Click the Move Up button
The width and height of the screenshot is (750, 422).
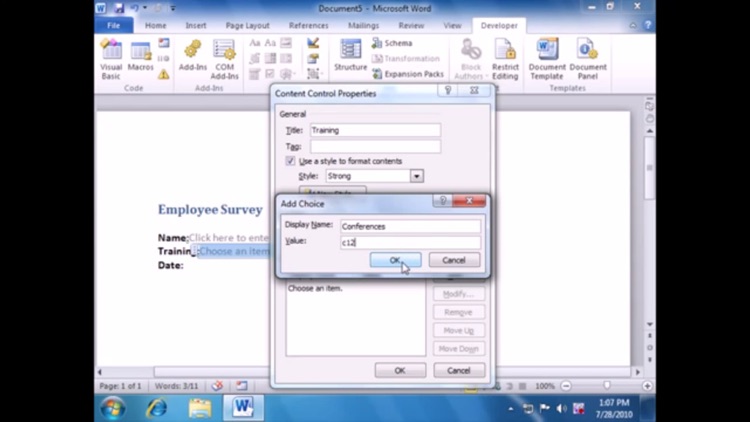(x=458, y=330)
